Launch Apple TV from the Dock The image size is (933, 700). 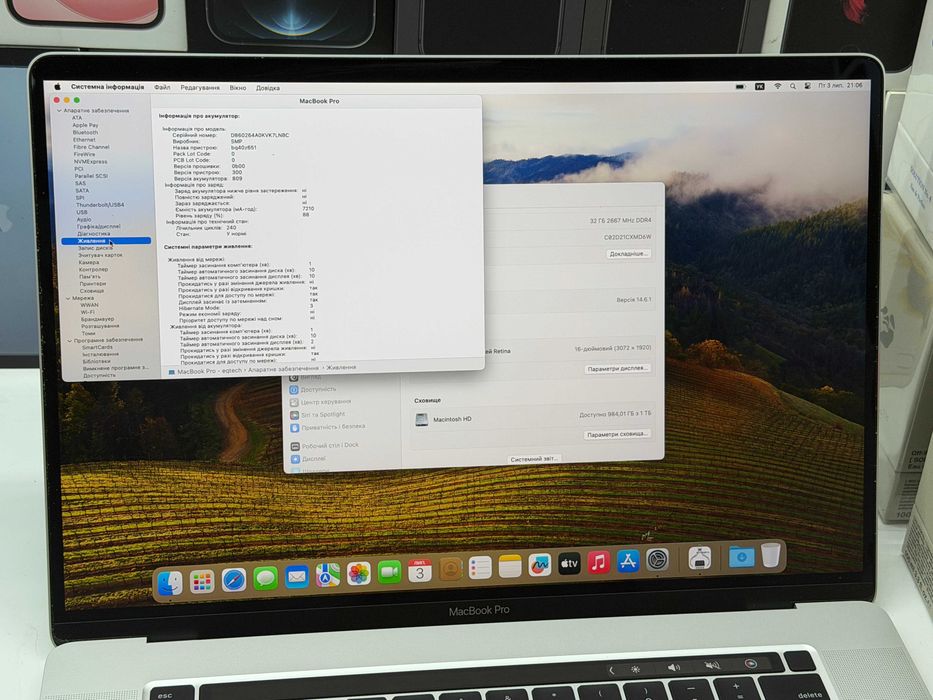coord(569,563)
